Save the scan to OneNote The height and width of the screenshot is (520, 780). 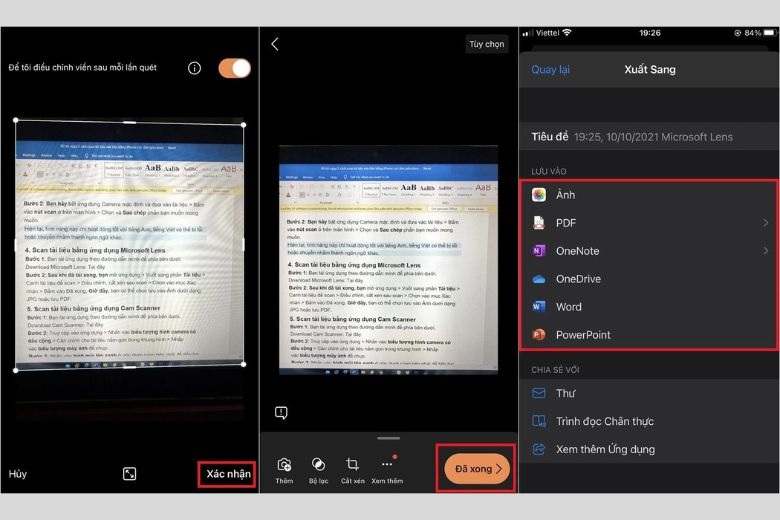click(649, 251)
